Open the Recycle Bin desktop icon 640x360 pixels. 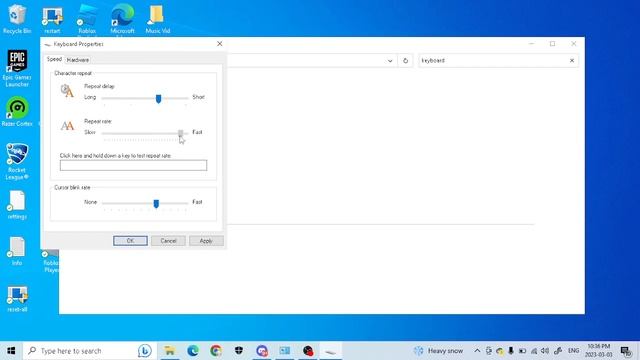pos(17,19)
